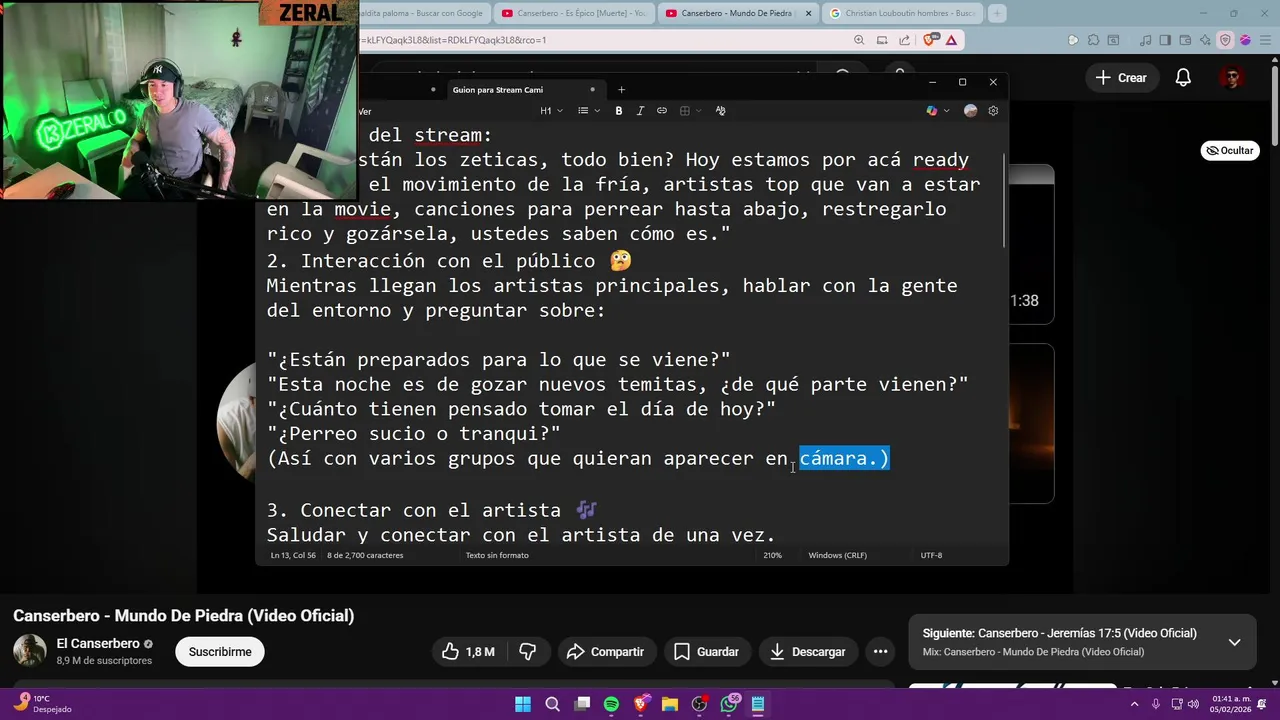Click the Suscribirme button
1280x720 pixels.
coord(220,652)
